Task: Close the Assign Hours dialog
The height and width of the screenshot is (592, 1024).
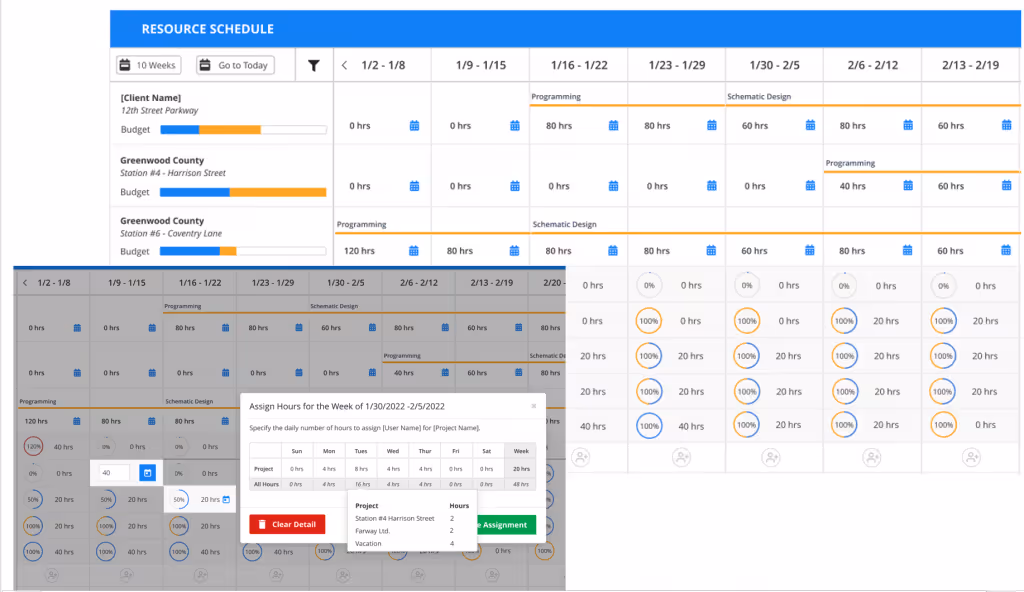Action: (534, 406)
